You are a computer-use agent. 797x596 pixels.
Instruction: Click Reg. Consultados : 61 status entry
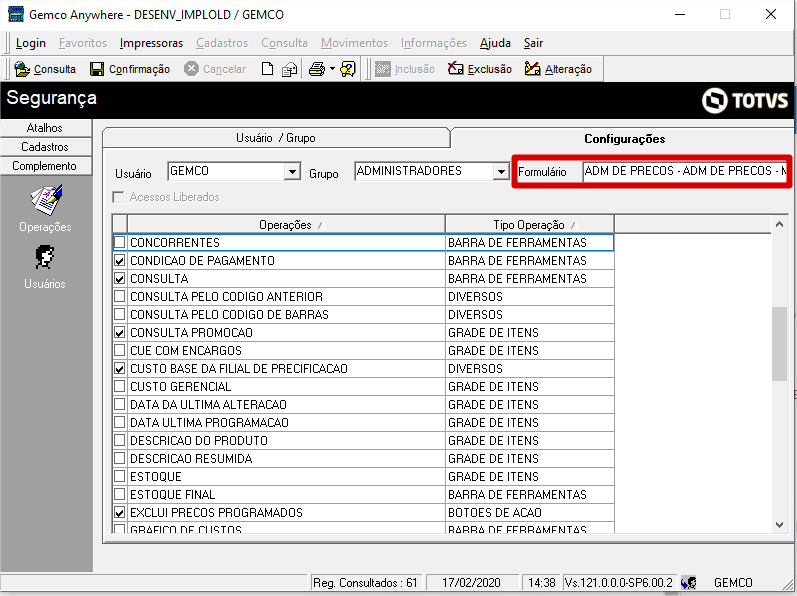coord(365,582)
